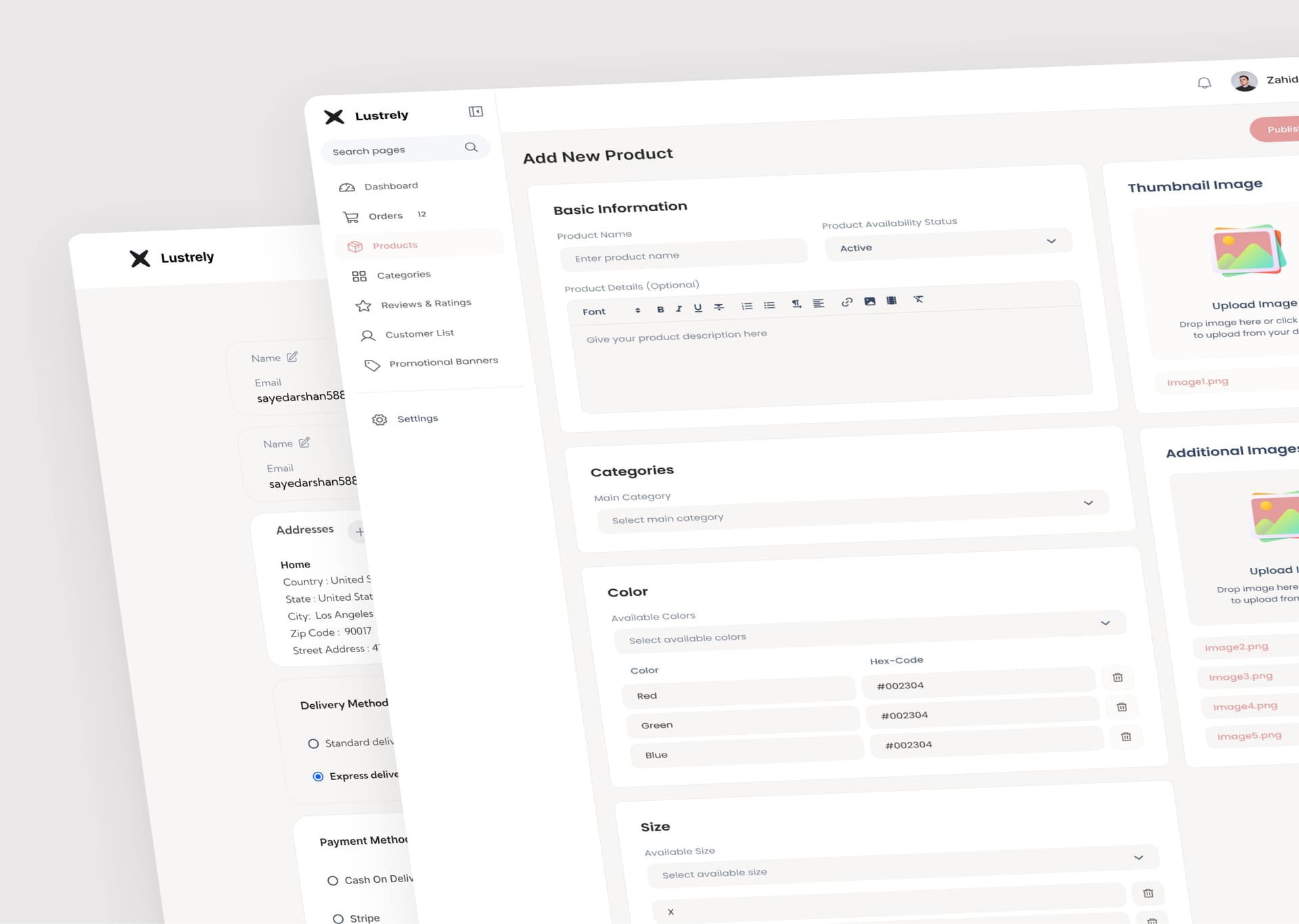This screenshot has height=924, width=1299.
Task: Open the Products section in sidebar
Action: point(395,245)
